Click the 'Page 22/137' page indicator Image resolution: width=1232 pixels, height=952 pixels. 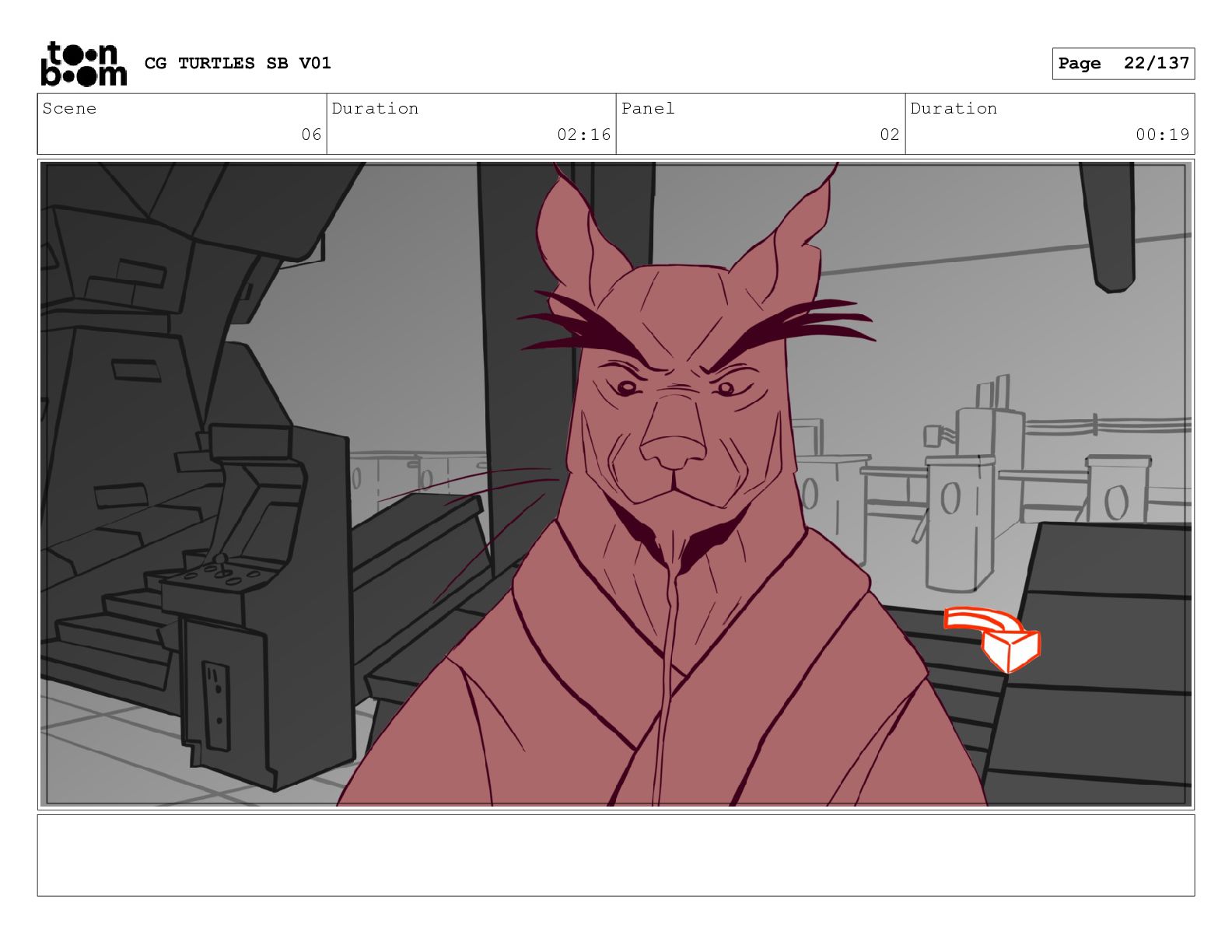coord(1123,64)
